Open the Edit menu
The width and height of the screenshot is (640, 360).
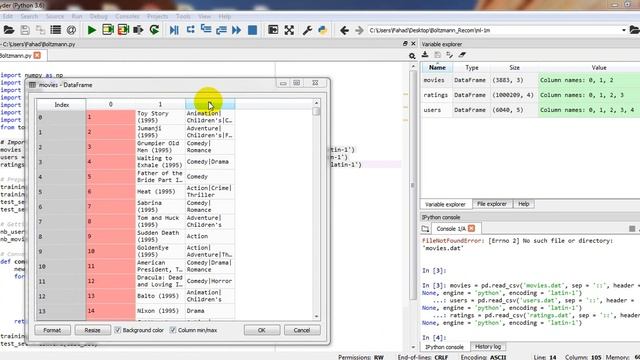coord(7,16)
